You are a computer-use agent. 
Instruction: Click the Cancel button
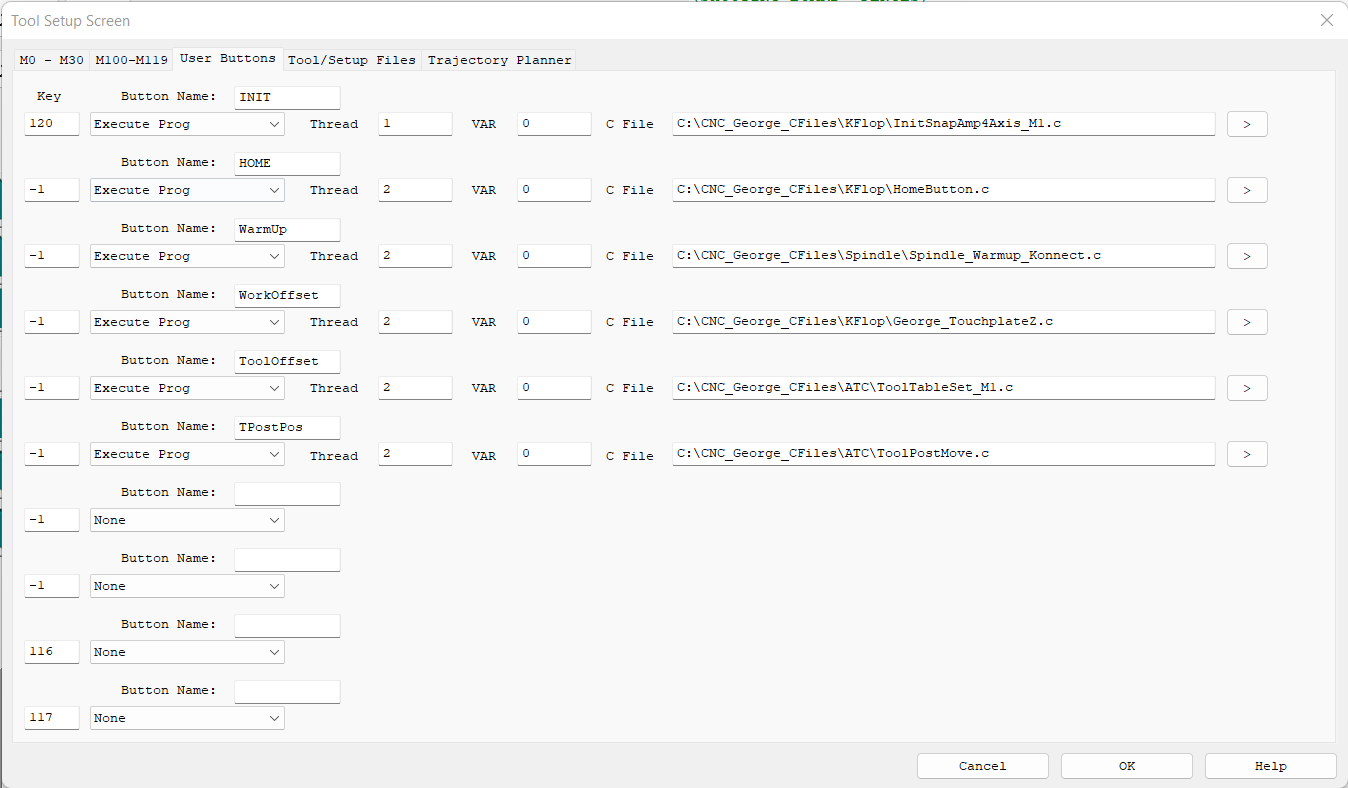[982, 766]
